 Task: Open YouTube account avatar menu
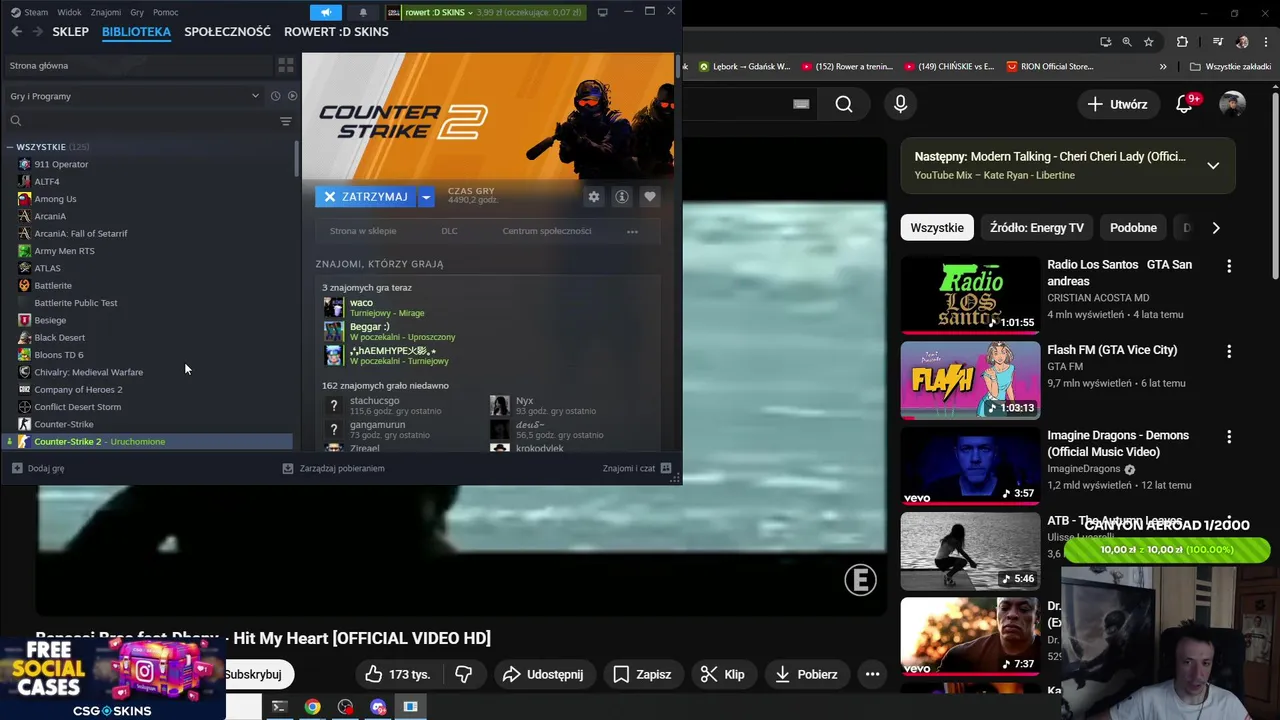pos(1233,104)
